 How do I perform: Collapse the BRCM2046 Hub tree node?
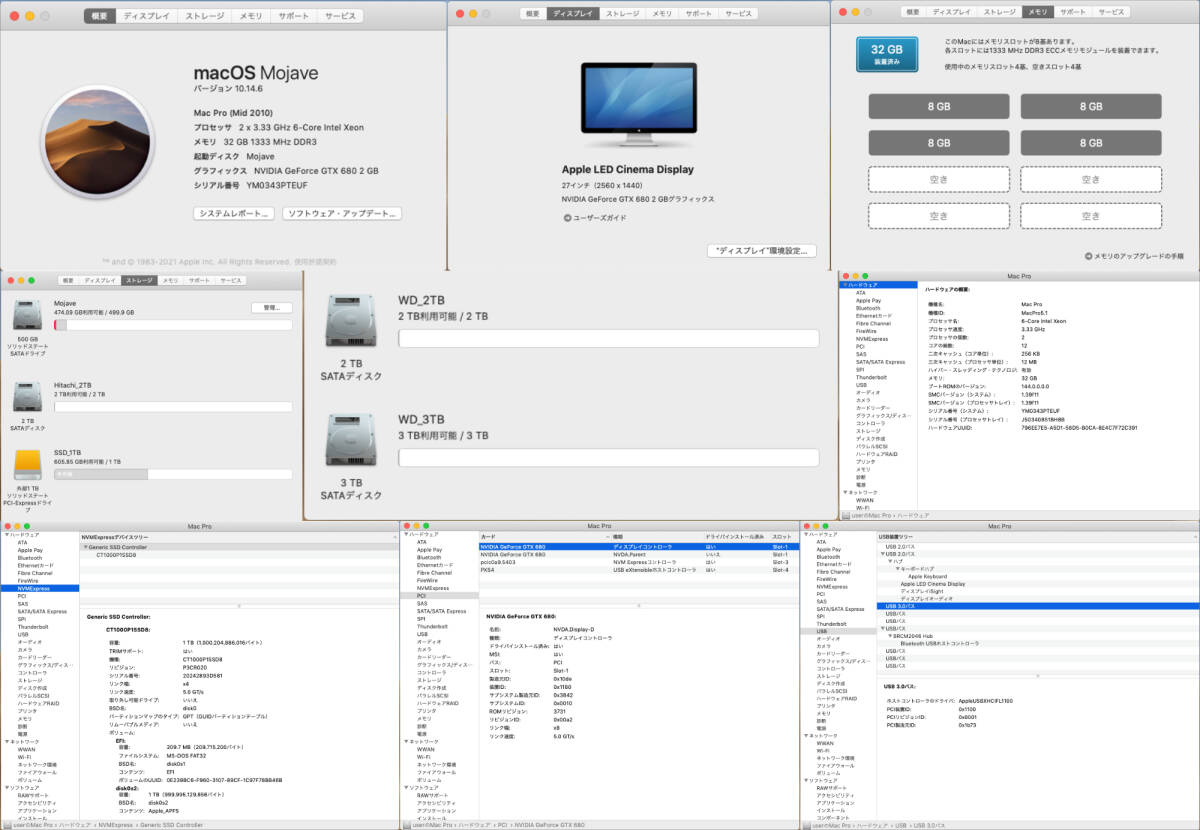pyautogui.click(x=890, y=636)
